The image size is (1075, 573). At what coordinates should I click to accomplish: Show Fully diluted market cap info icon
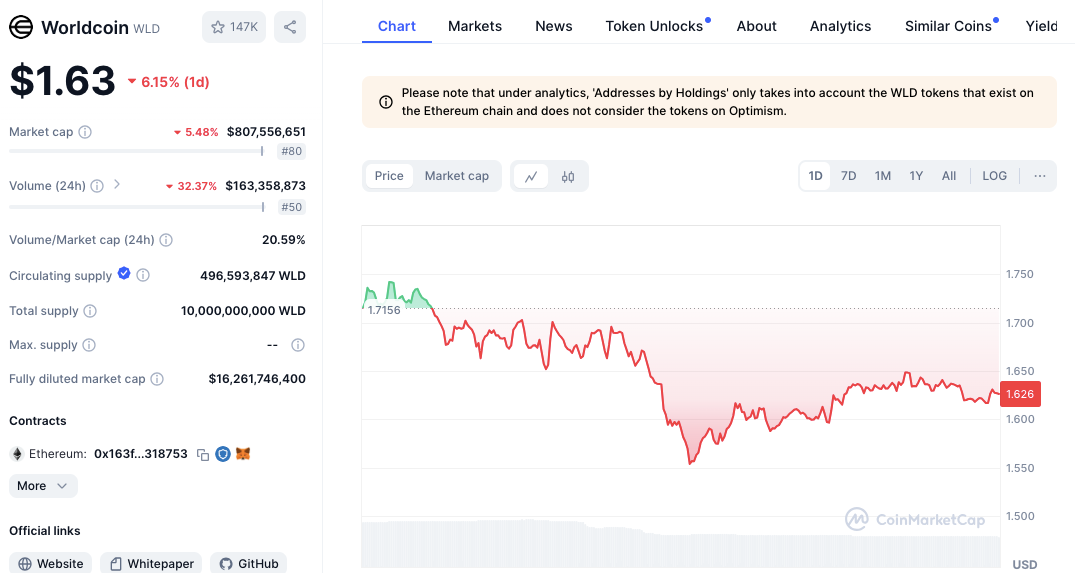(x=157, y=379)
